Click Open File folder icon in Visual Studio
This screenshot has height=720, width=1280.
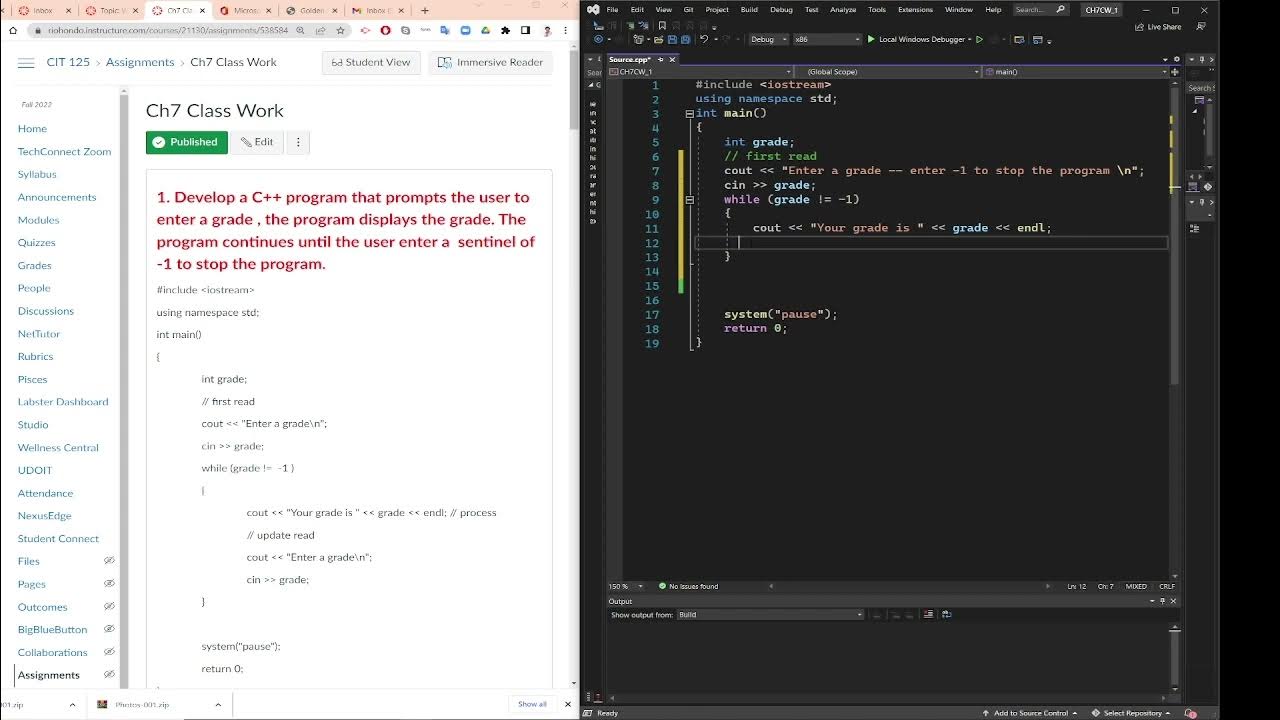pos(658,39)
